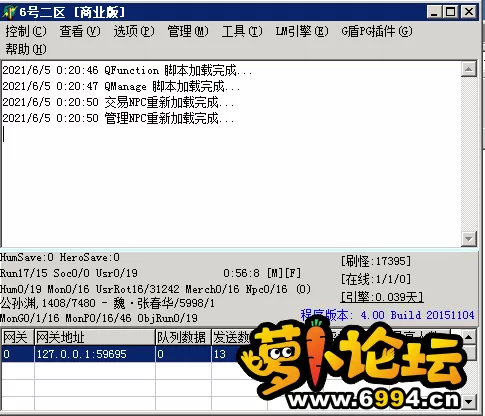Click the 交易NPC重新加载完成 log line

click(118, 102)
